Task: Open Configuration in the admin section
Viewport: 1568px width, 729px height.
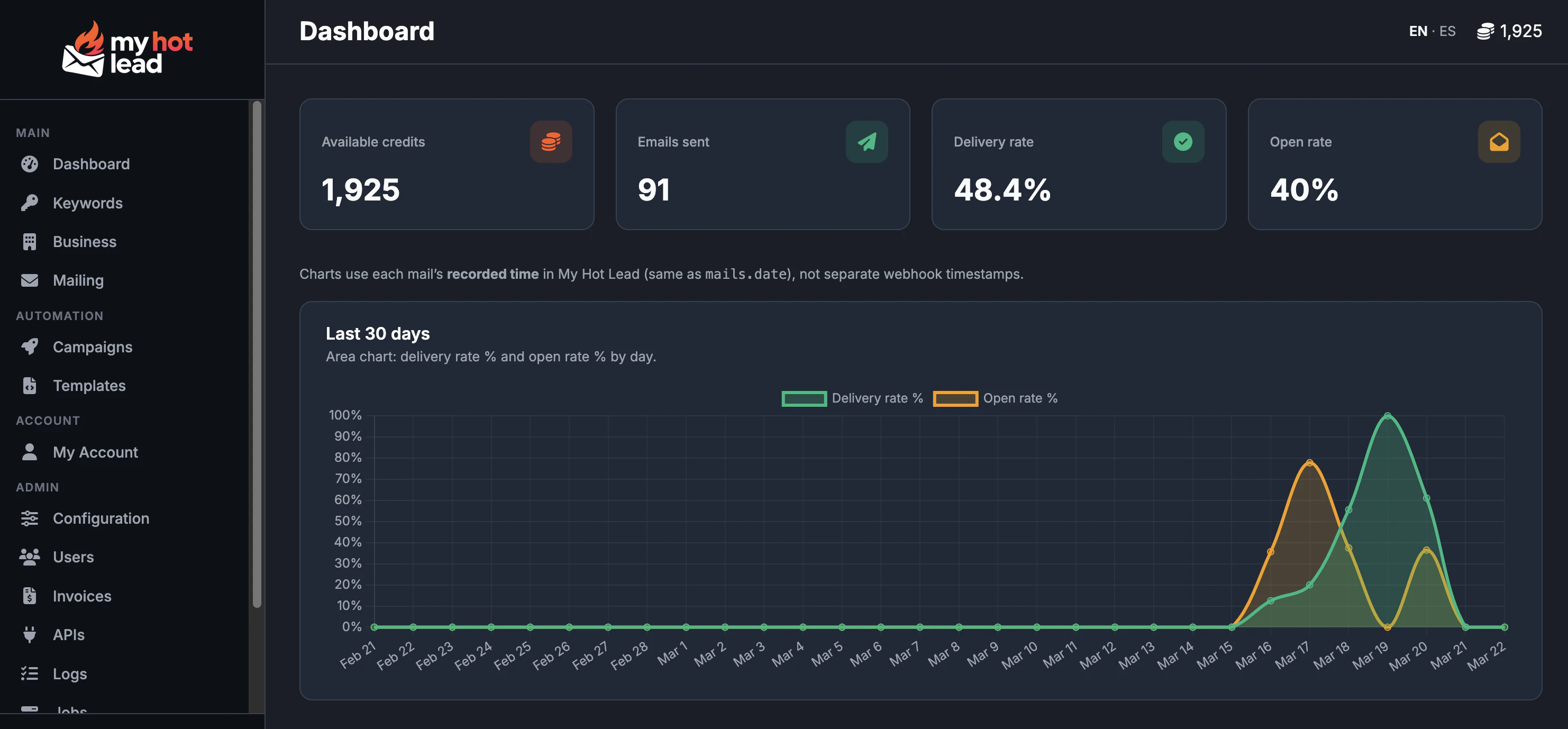Action: (101, 518)
